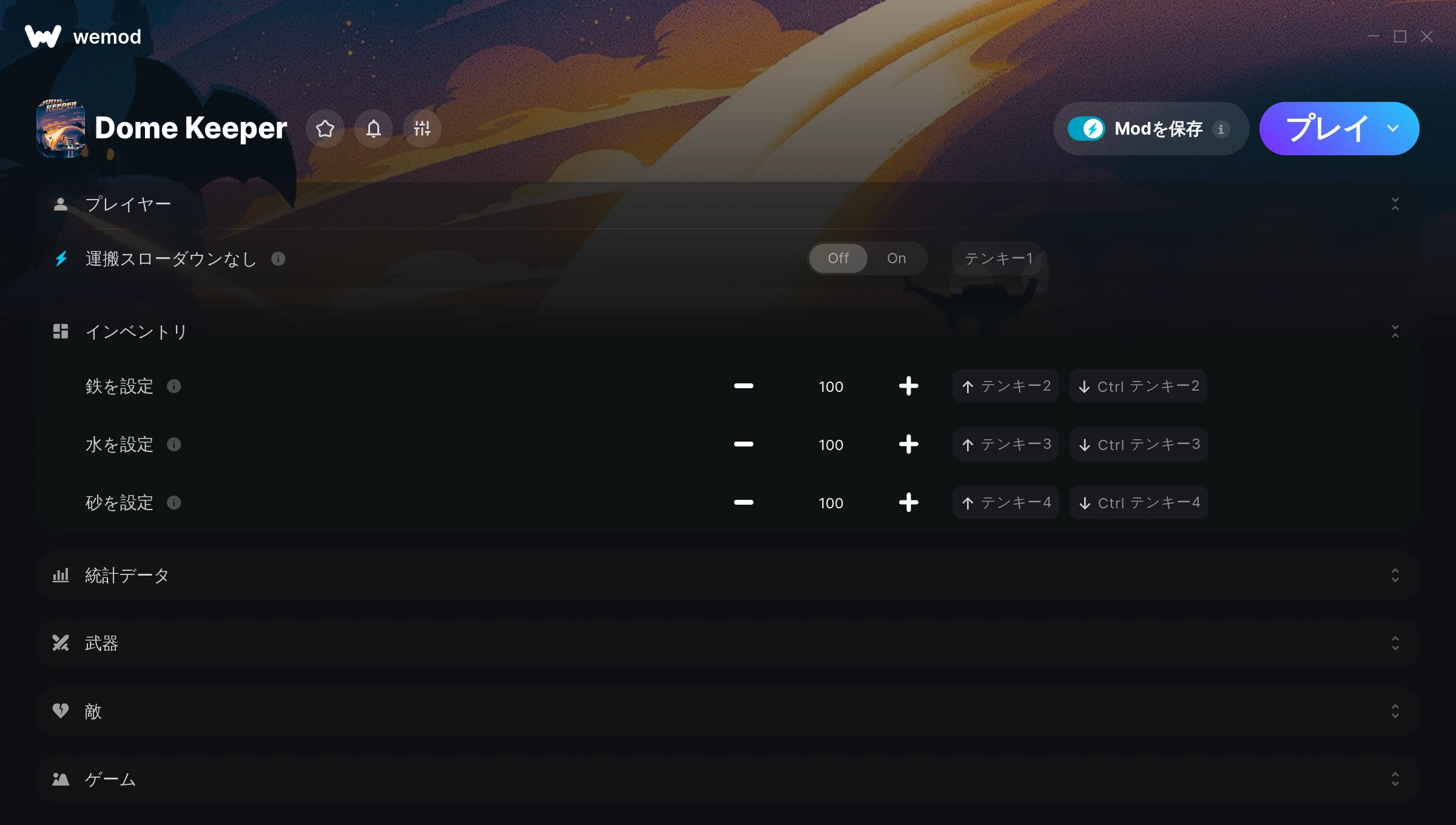Screen dimensions: 1456x825
Task: Click the info icon beside 鉄を設定
Action: (174, 386)
